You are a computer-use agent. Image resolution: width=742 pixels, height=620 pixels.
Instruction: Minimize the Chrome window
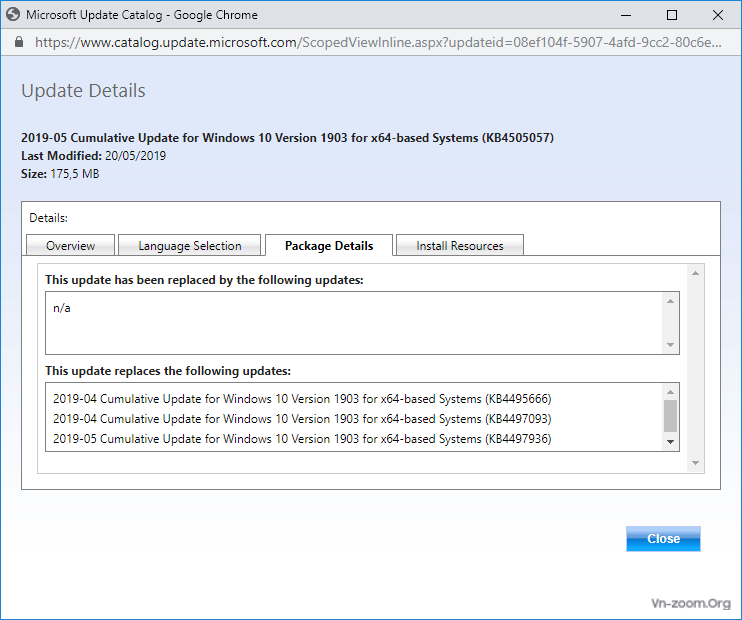tap(626, 15)
